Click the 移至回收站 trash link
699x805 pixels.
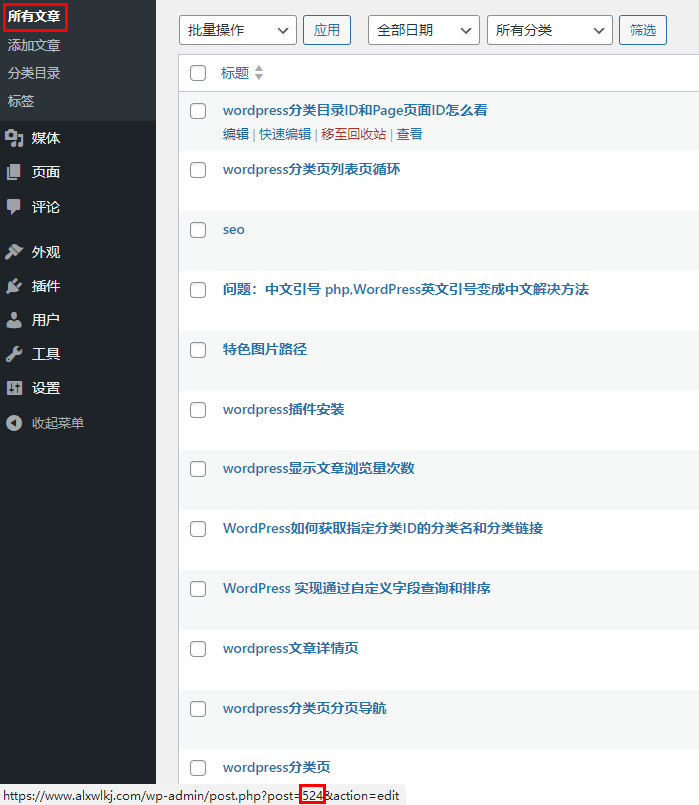coord(353,134)
